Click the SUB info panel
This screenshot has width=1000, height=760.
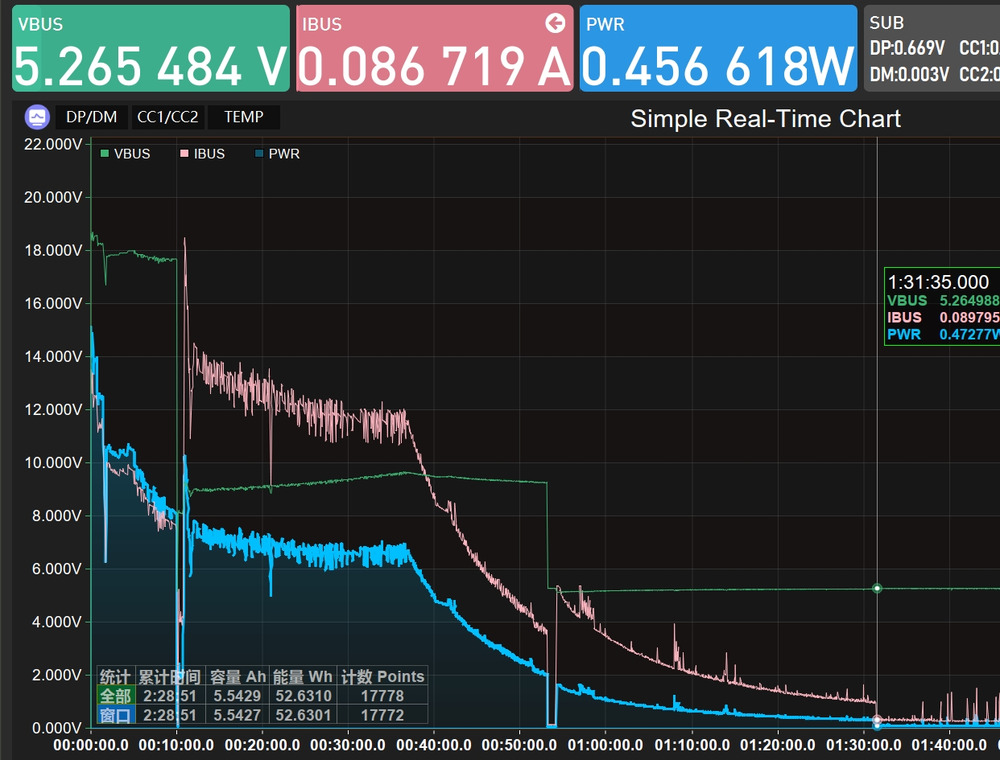[x=930, y=48]
